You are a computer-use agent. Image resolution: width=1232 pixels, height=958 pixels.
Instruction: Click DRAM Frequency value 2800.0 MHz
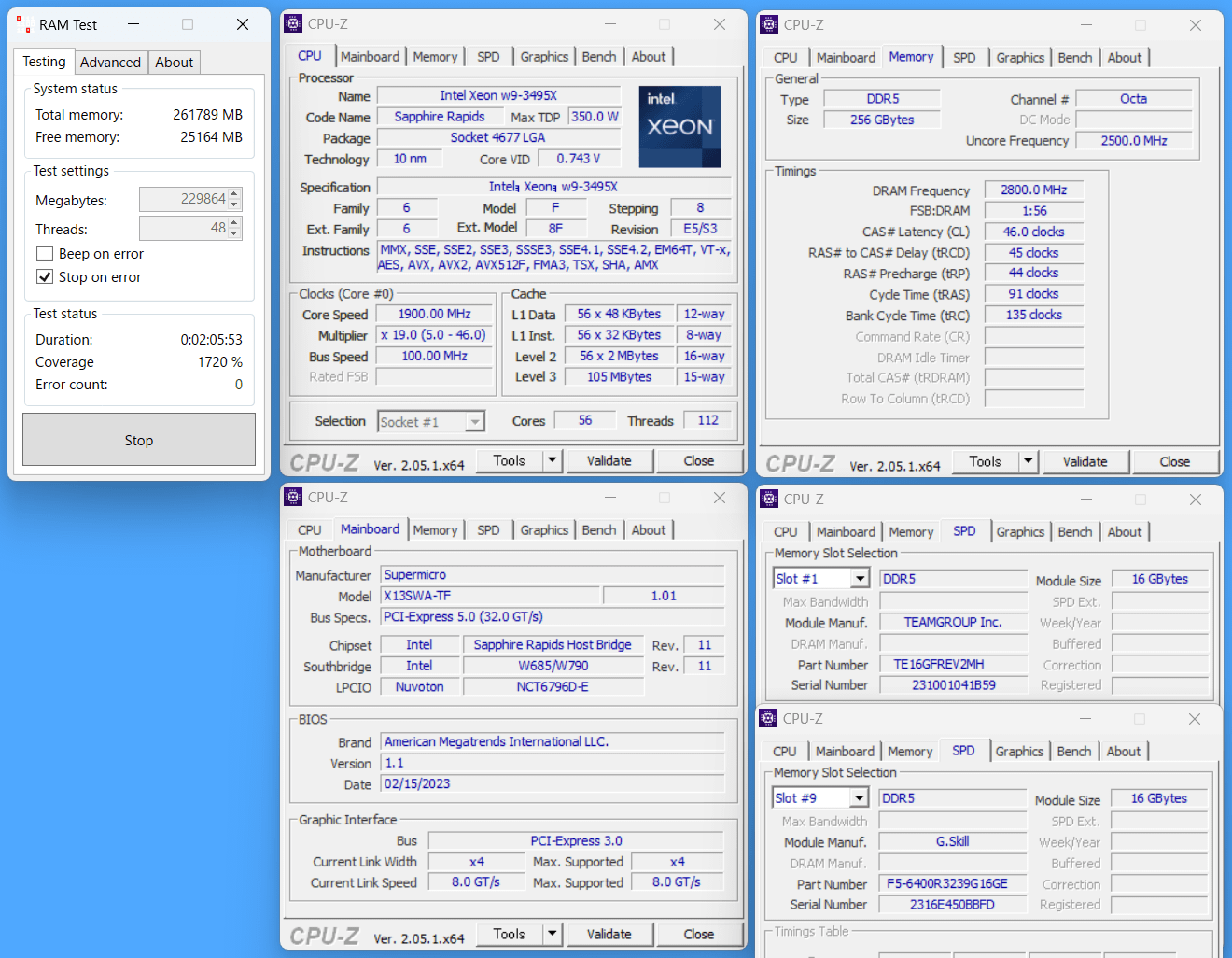1034,190
